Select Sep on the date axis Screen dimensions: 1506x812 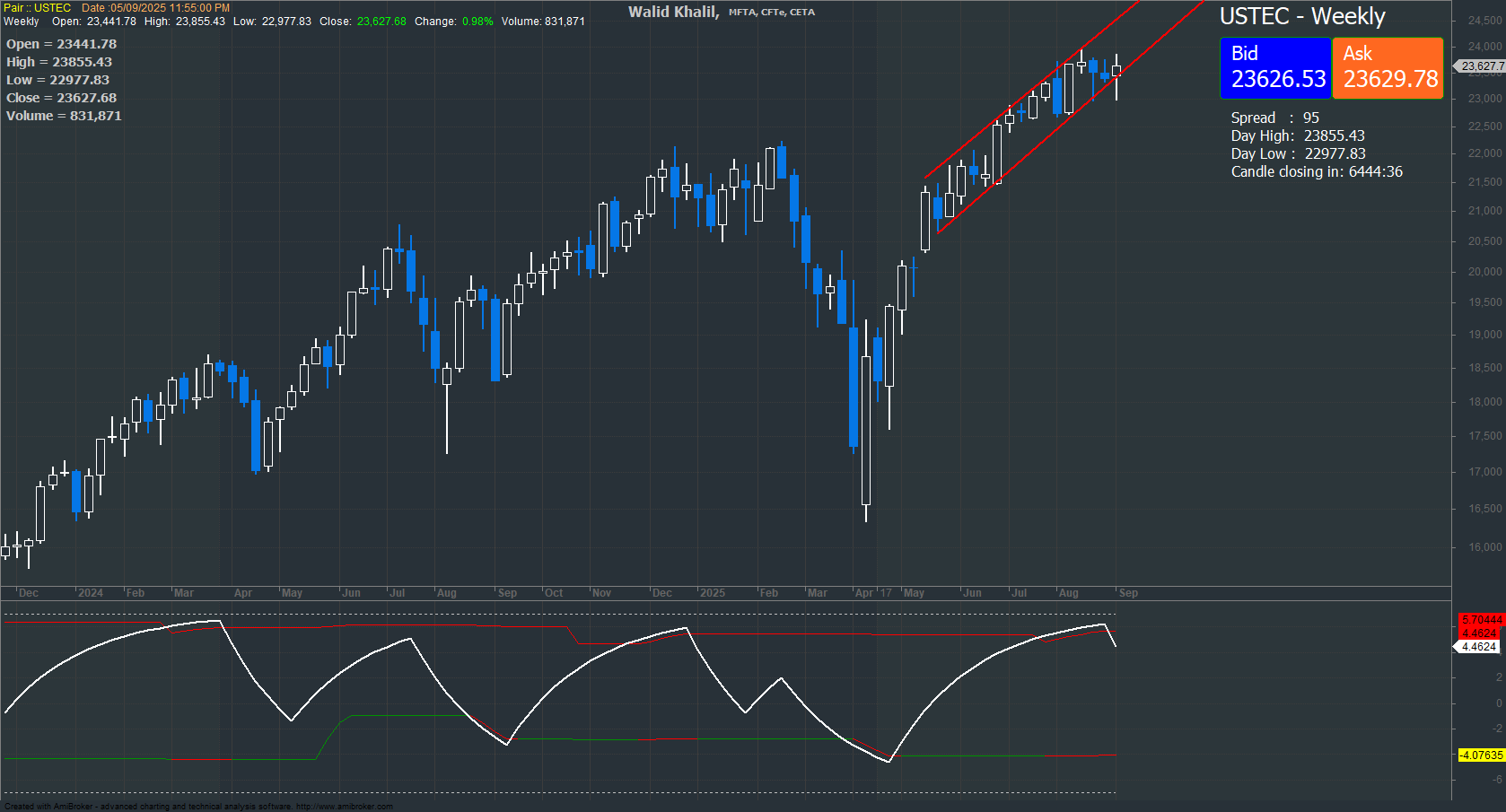pos(1128,593)
